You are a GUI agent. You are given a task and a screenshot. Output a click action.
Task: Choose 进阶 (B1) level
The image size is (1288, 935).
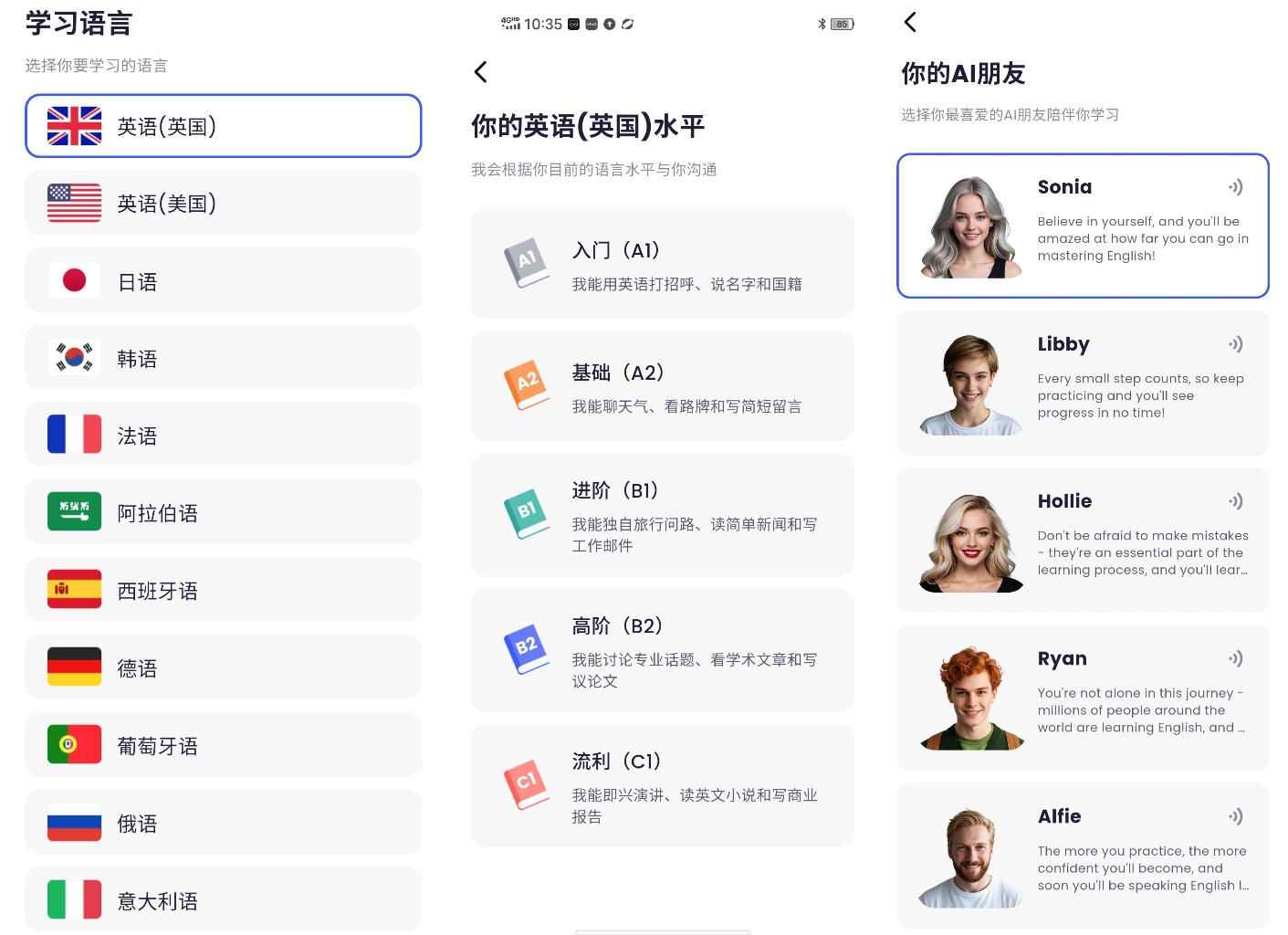[662, 515]
